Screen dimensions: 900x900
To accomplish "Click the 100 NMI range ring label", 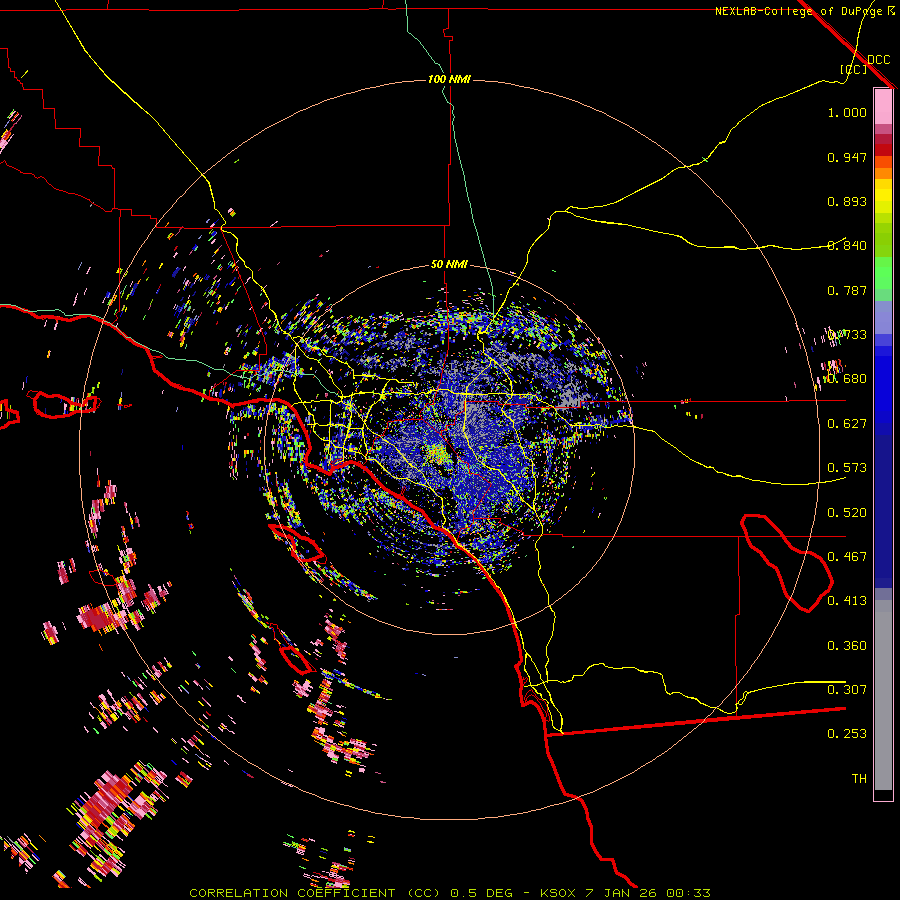I will point(449,79).
